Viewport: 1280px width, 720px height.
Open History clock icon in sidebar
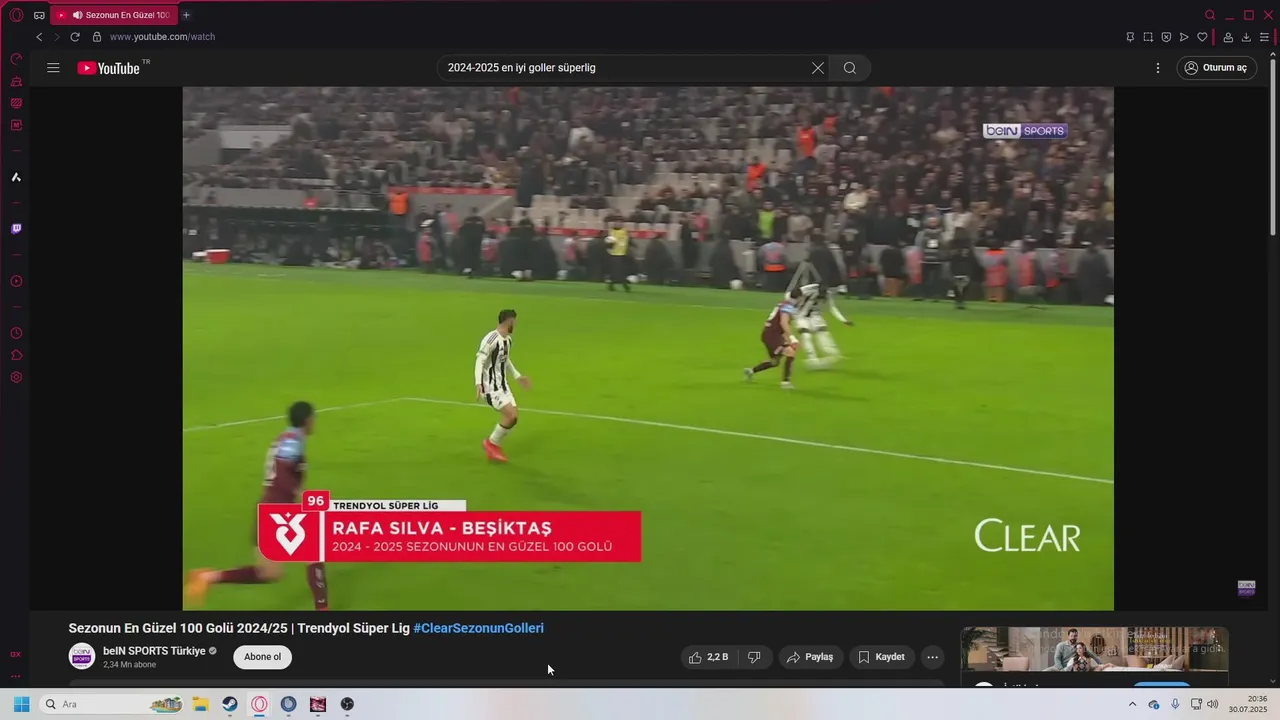16,333
